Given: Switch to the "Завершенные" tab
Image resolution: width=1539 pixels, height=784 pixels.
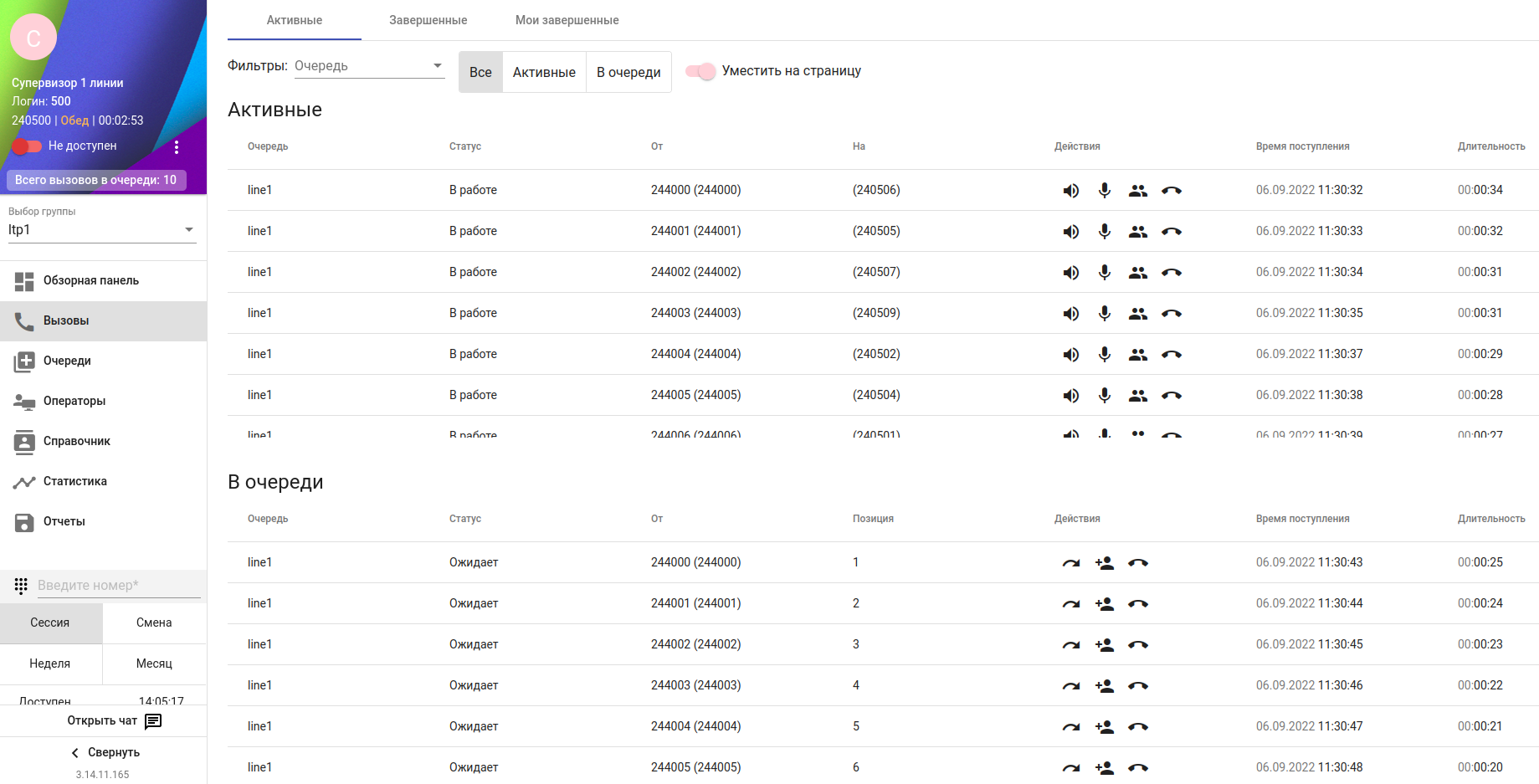Looking at the screenshot, I should click(428, 20).
